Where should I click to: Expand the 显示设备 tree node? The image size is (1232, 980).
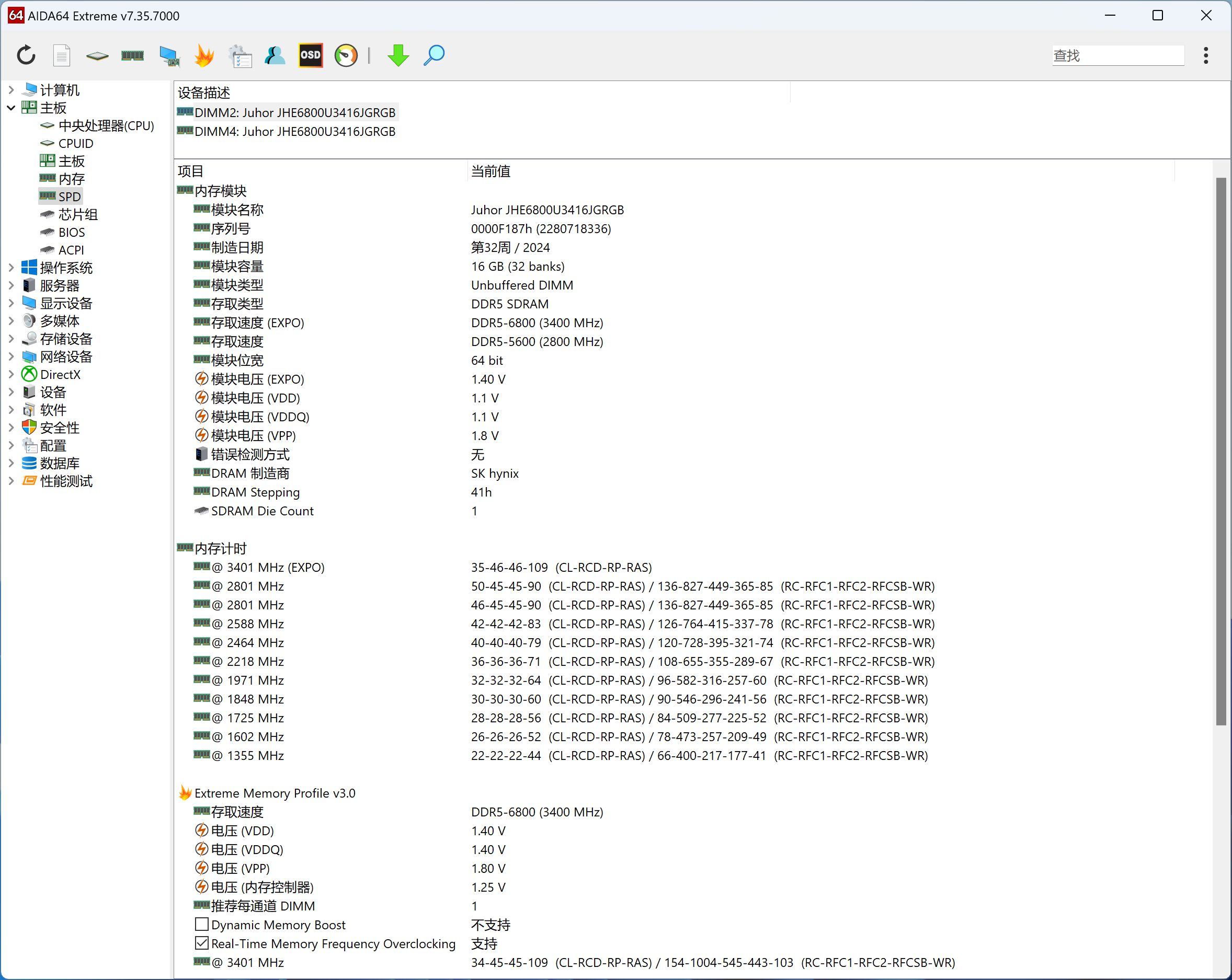click(x=11, y=303)
